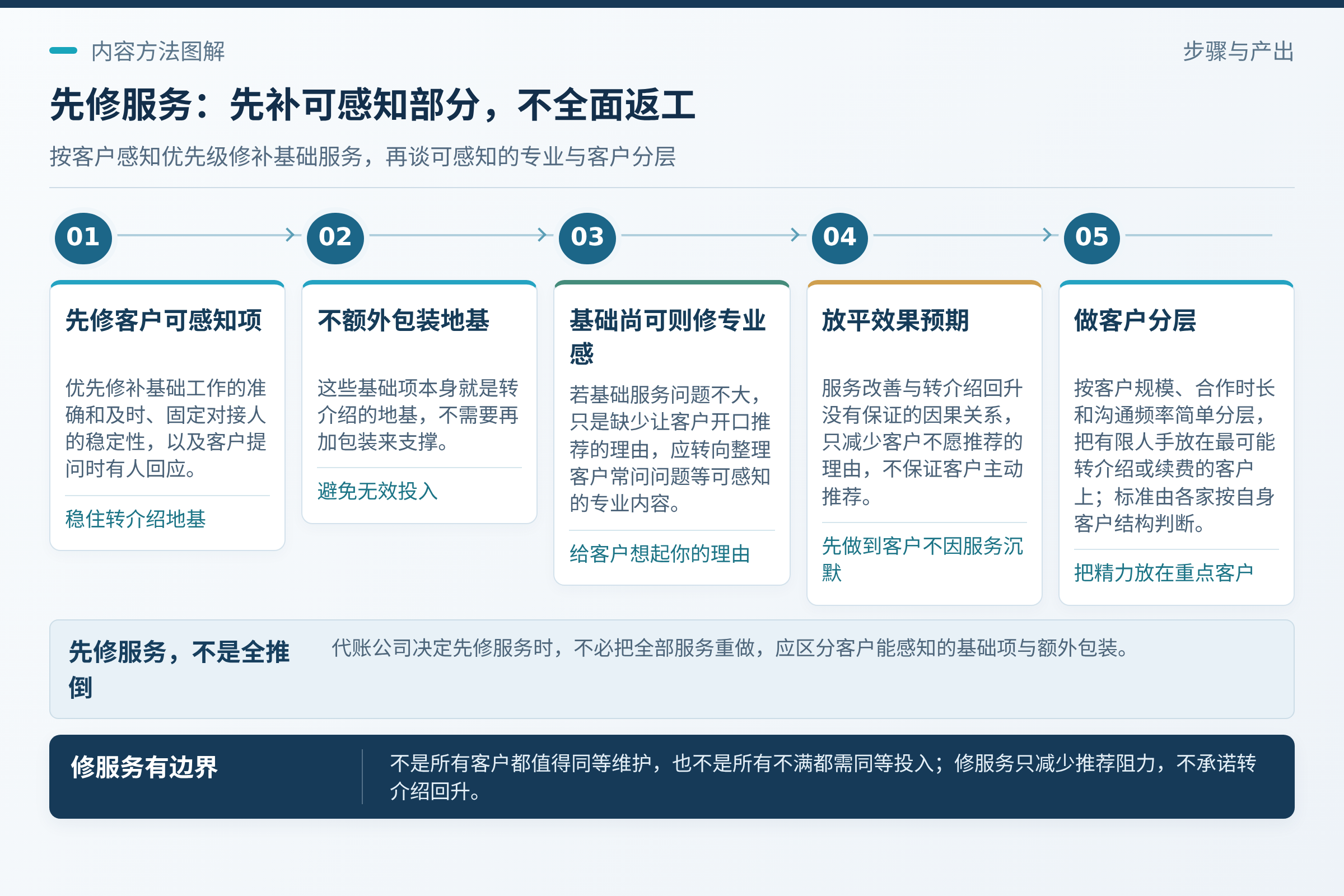Click the paragraph starting 按客户规模、合作时长
Screen dimensions: 1344x896
tap(1175, 455)
